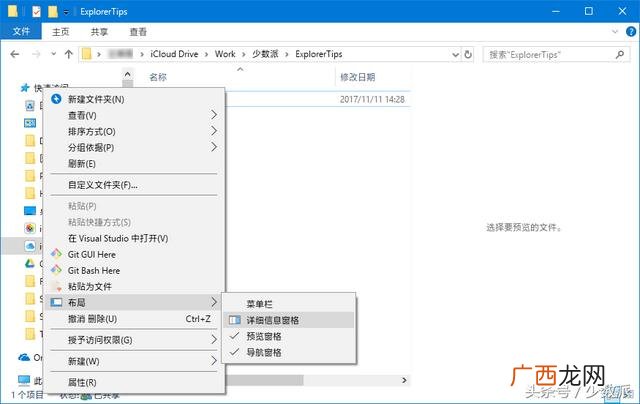Switch to the 共享 ribbon tab
This screenshot has width=640, height=404.
coord(99,32)
